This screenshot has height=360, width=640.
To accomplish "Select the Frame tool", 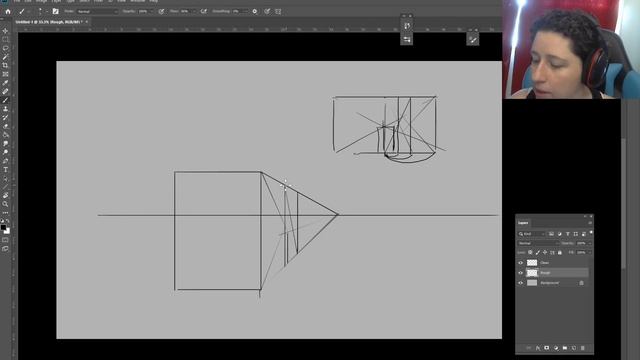I will pos(5,74).
